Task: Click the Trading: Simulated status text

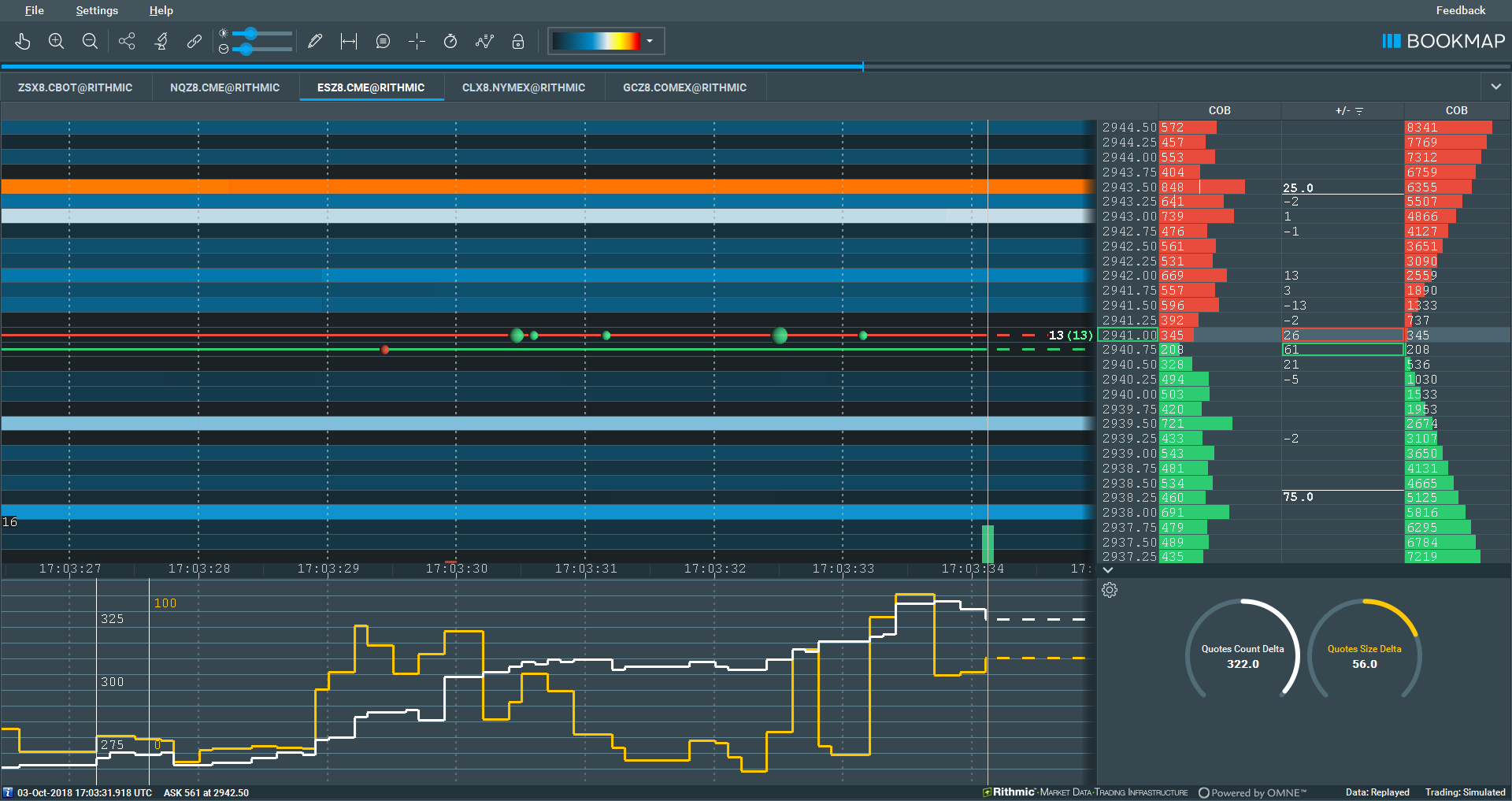Action: (x=1465, y=792)
